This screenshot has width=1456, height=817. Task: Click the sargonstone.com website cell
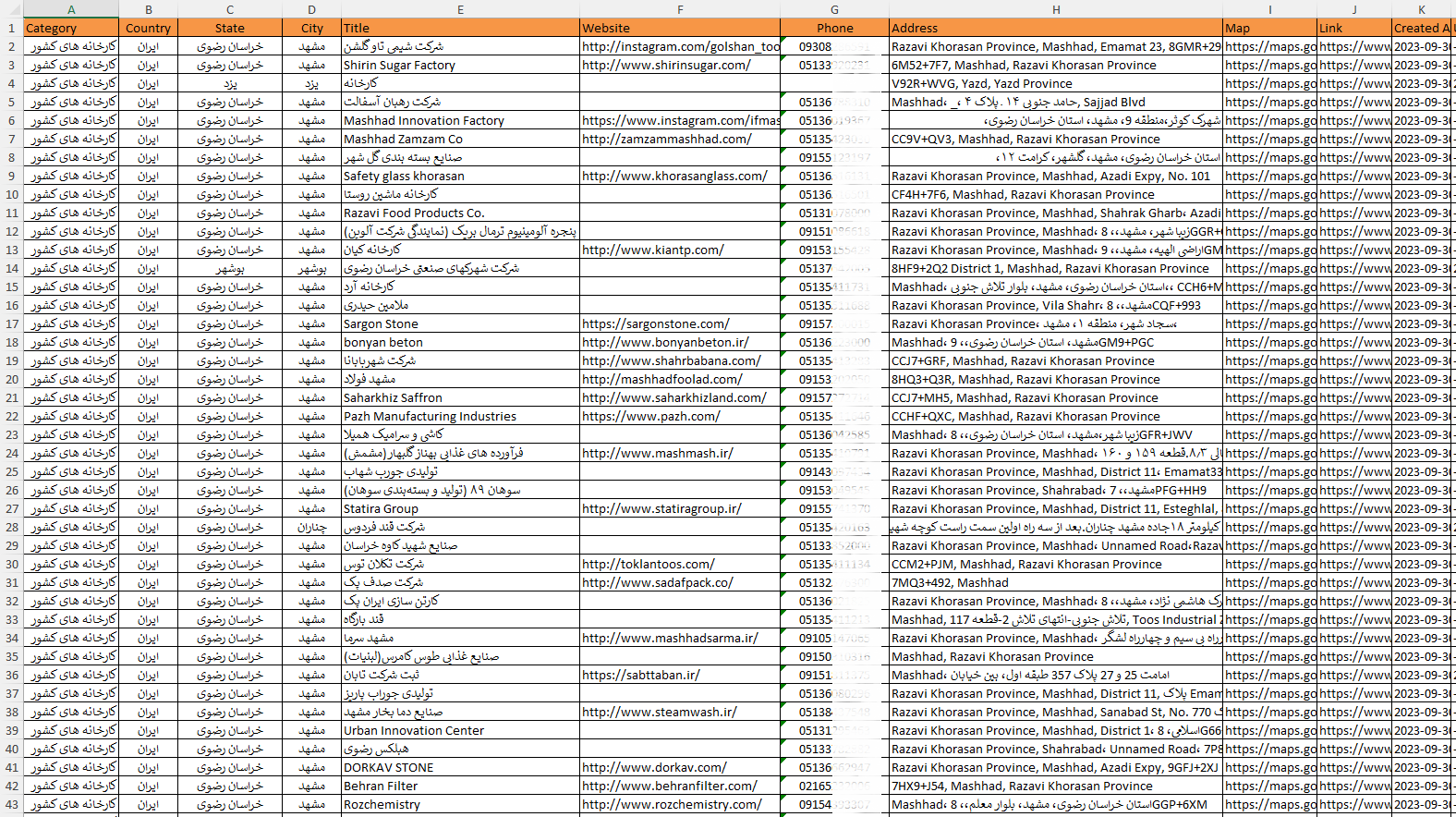pos(680,323)
